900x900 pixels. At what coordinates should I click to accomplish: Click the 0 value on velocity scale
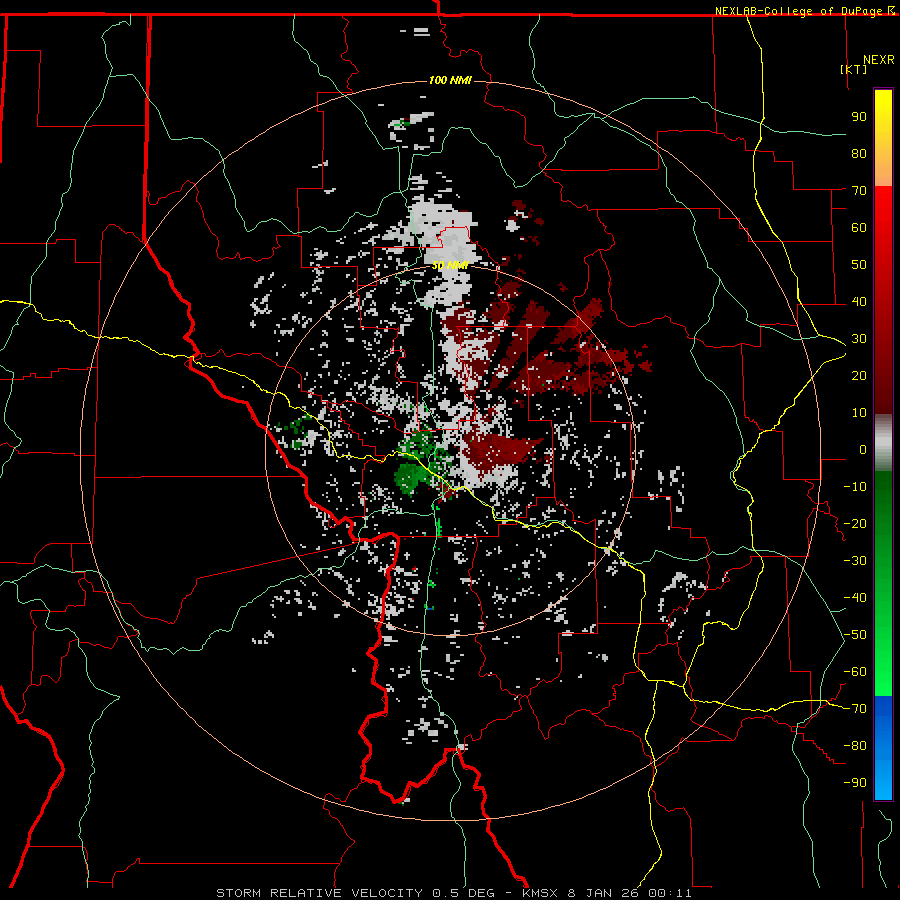863,449
